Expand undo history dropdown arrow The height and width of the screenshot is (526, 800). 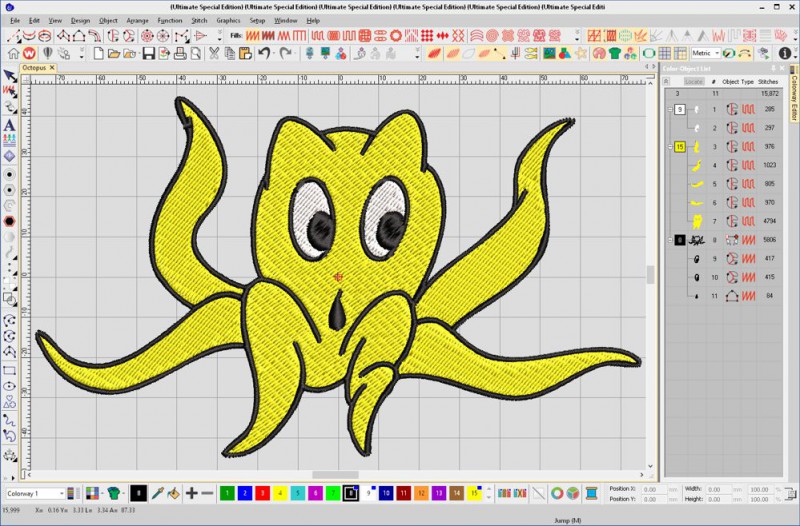click(273, 53)
